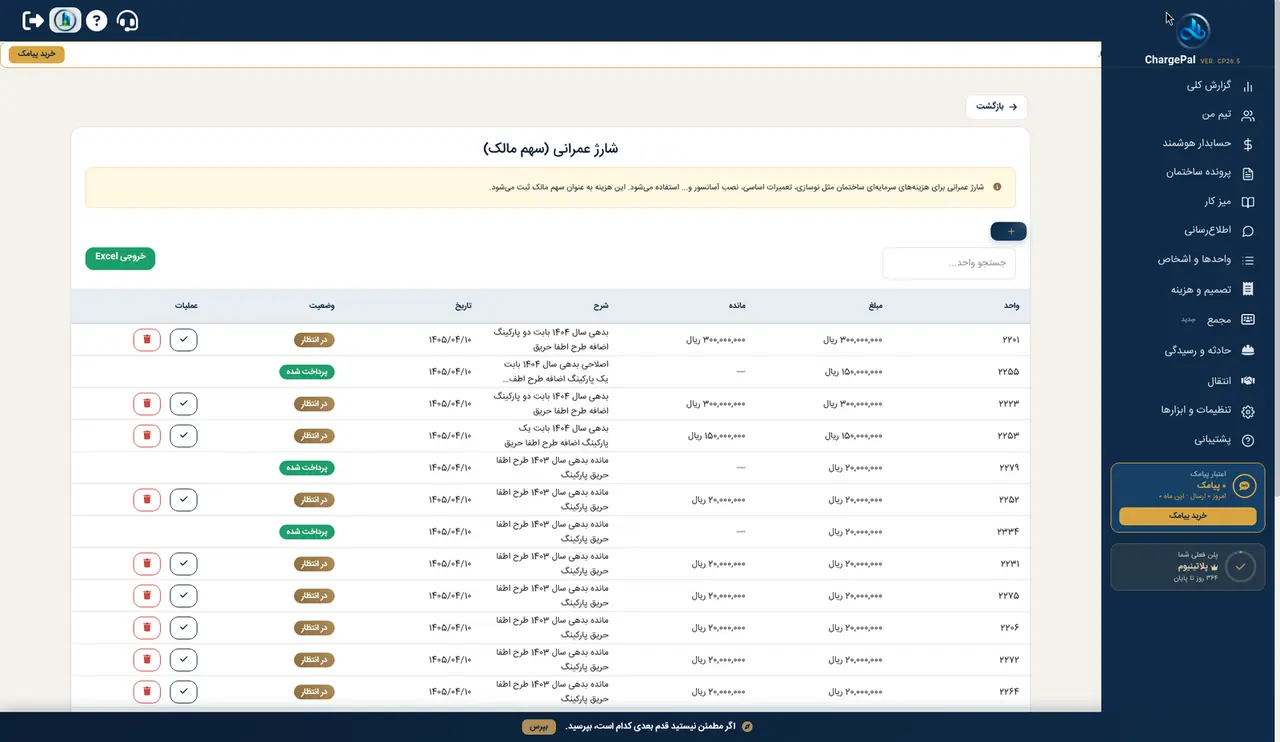Viewport: 1280px width, 742px height.
Task: Confirm payment checkmark for unit ۲۲۷۵
Action: [183, 595]
